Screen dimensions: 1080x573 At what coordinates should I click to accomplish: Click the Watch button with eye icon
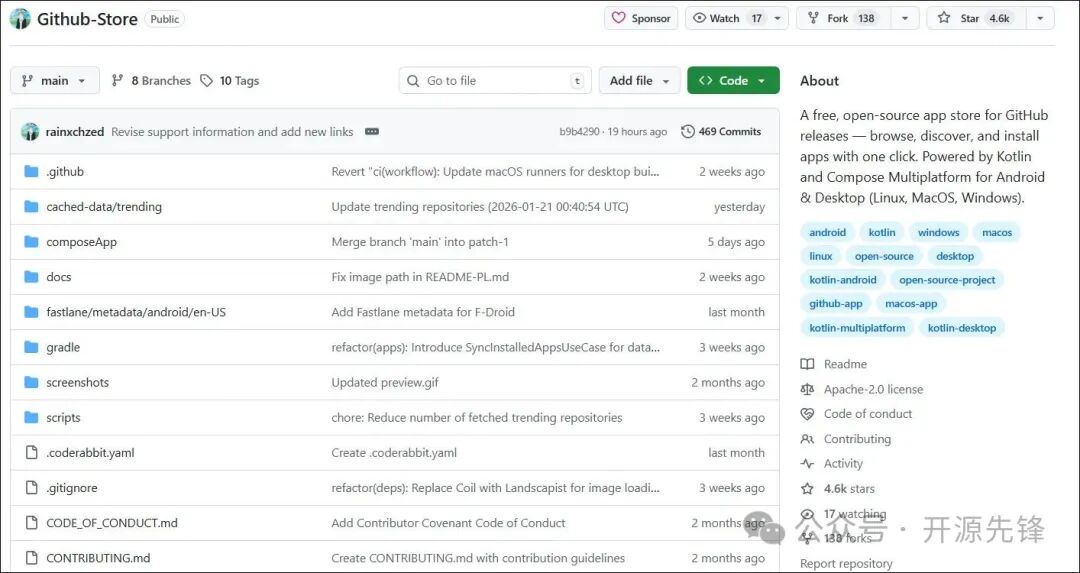coord(727,19)
